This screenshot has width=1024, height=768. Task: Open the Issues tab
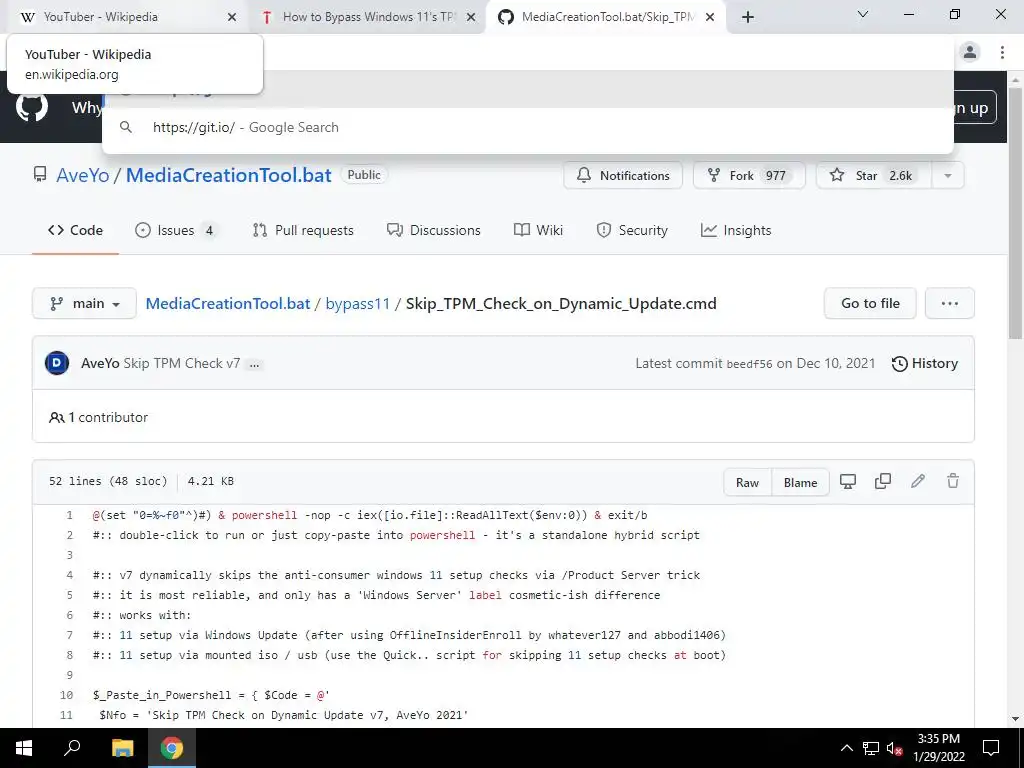pos(174,231)
